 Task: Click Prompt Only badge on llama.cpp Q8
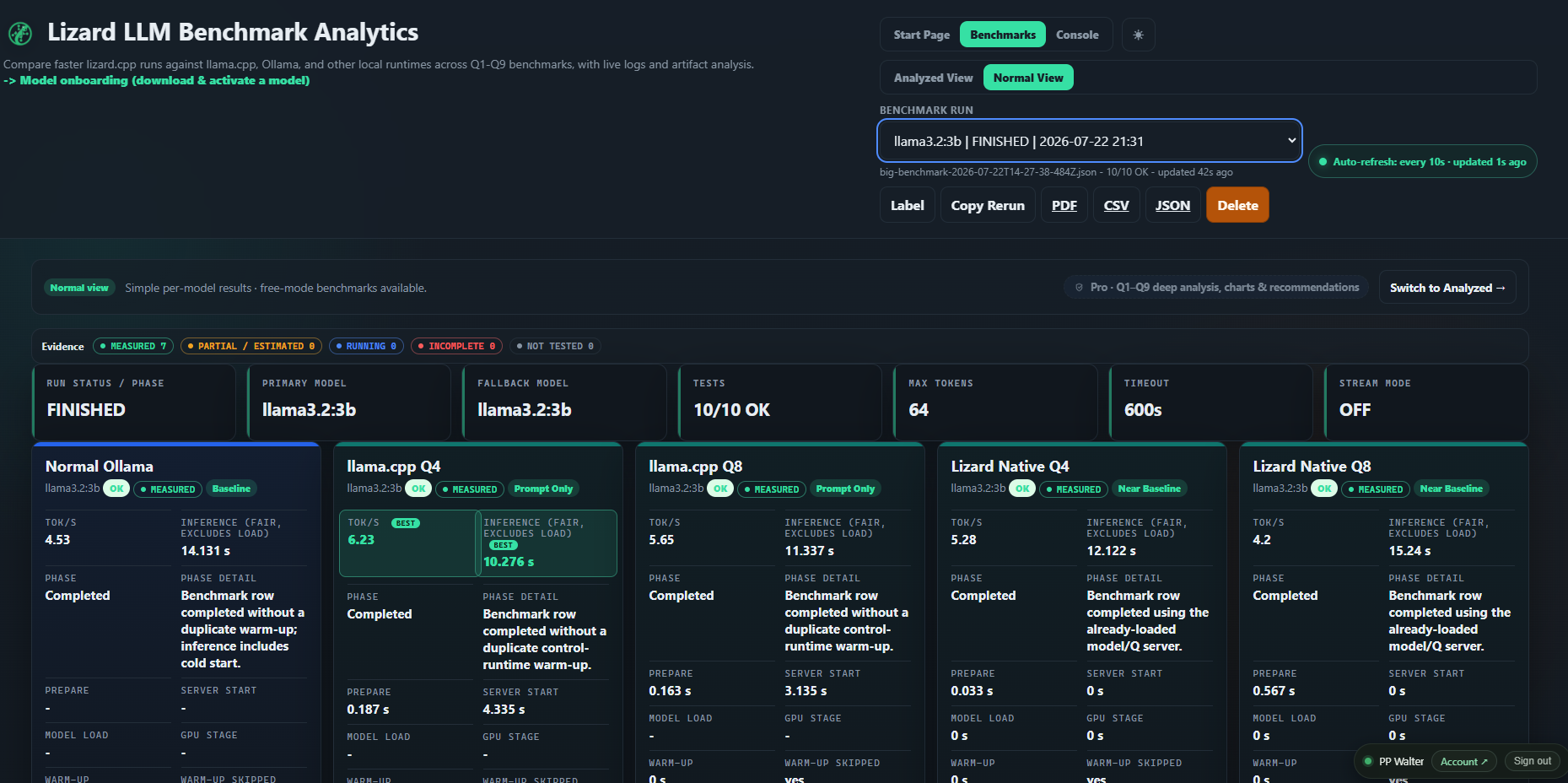(845, 489)
